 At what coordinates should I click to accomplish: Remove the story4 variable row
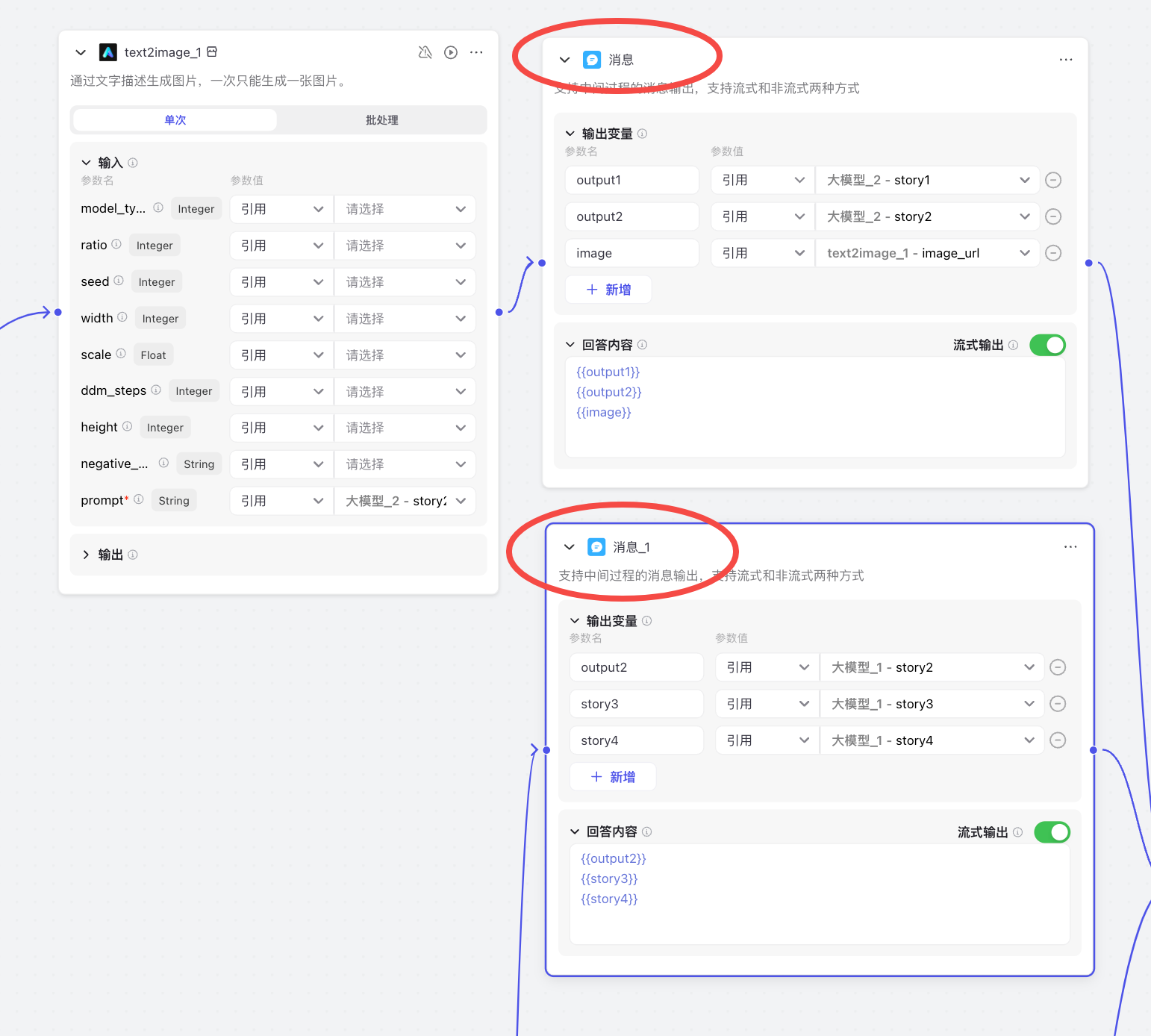coord(1058,740)
